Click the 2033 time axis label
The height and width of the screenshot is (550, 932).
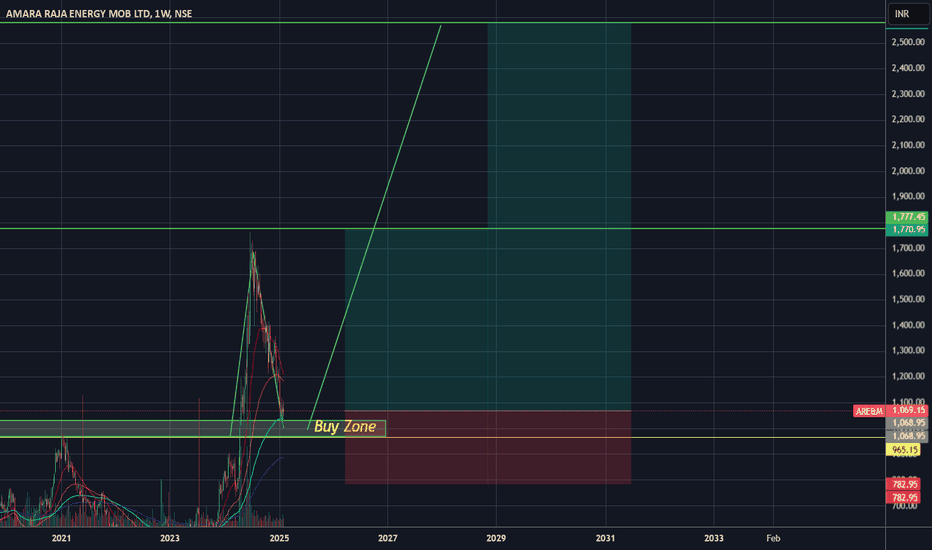(714, 538)
